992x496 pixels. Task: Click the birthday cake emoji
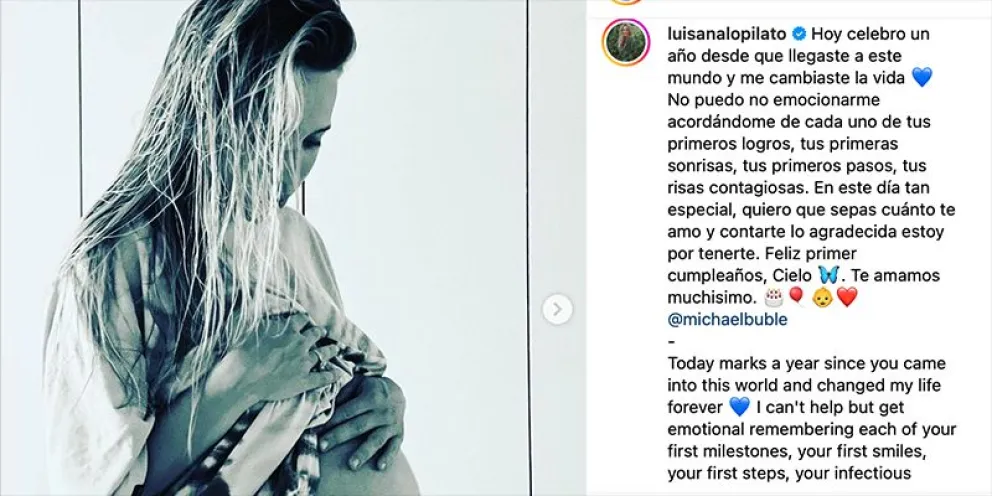coord(774,297)
